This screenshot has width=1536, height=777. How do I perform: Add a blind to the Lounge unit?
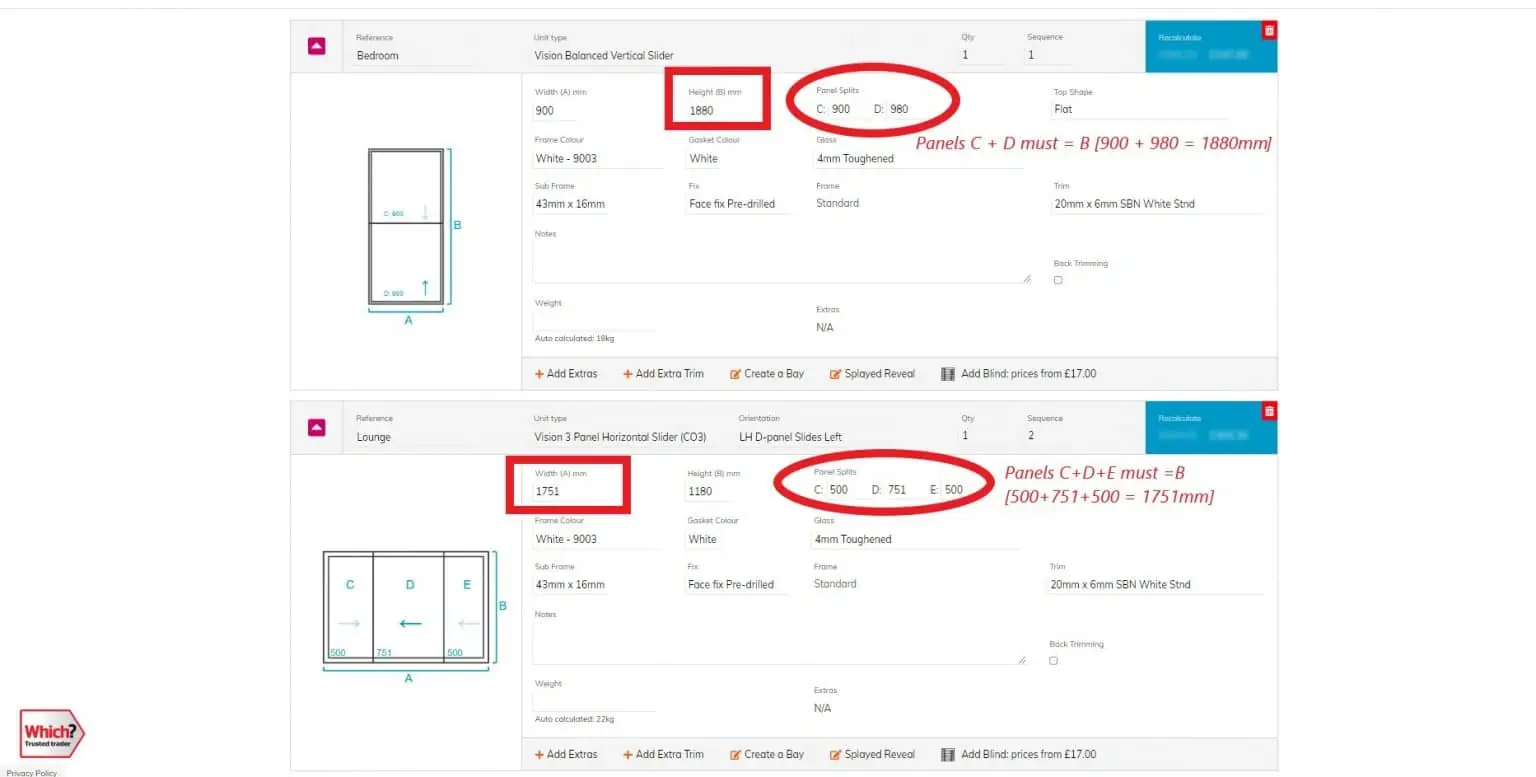[x=1018, y=755]
